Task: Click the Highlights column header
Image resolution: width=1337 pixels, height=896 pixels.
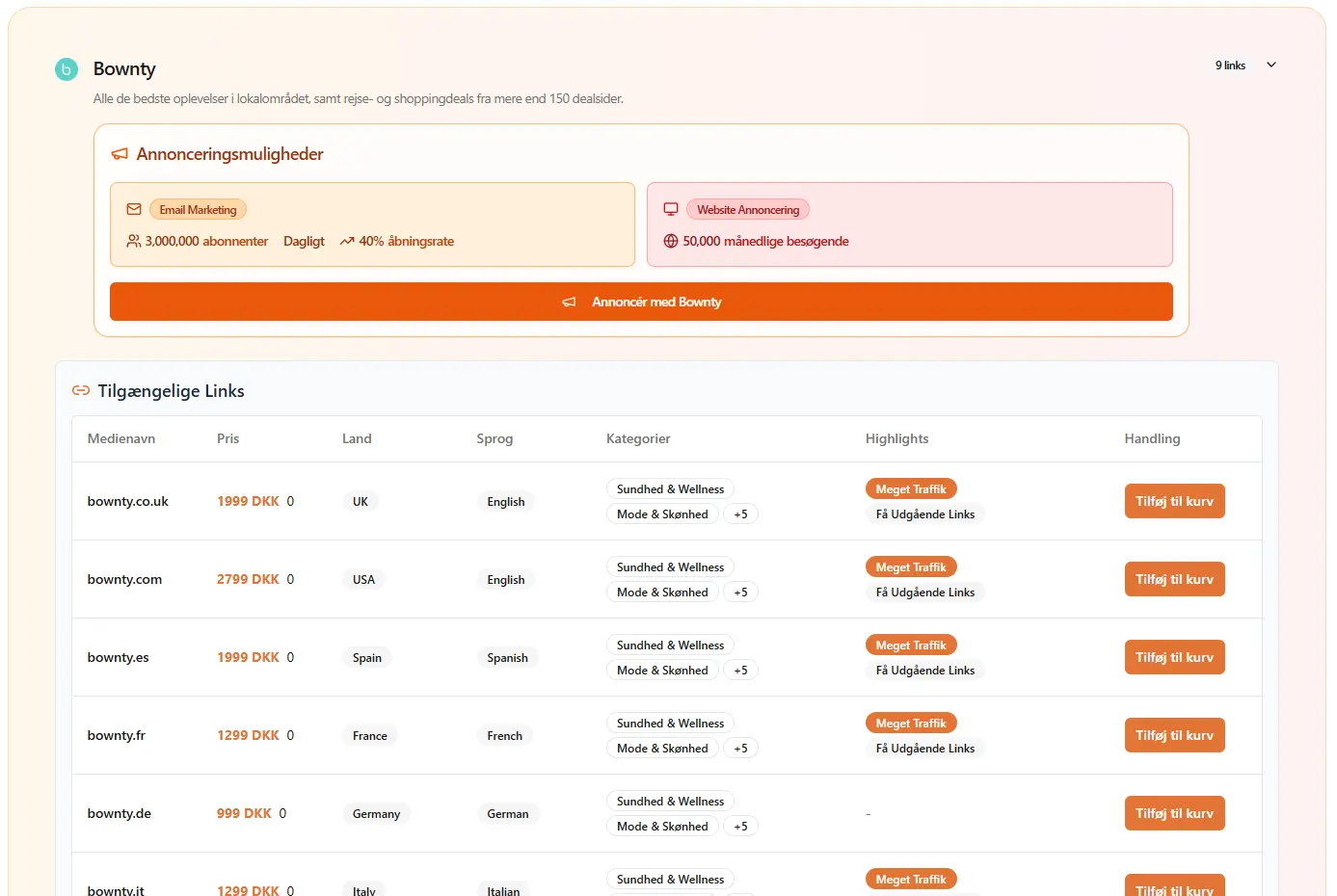Action: (x=896, y=438)
